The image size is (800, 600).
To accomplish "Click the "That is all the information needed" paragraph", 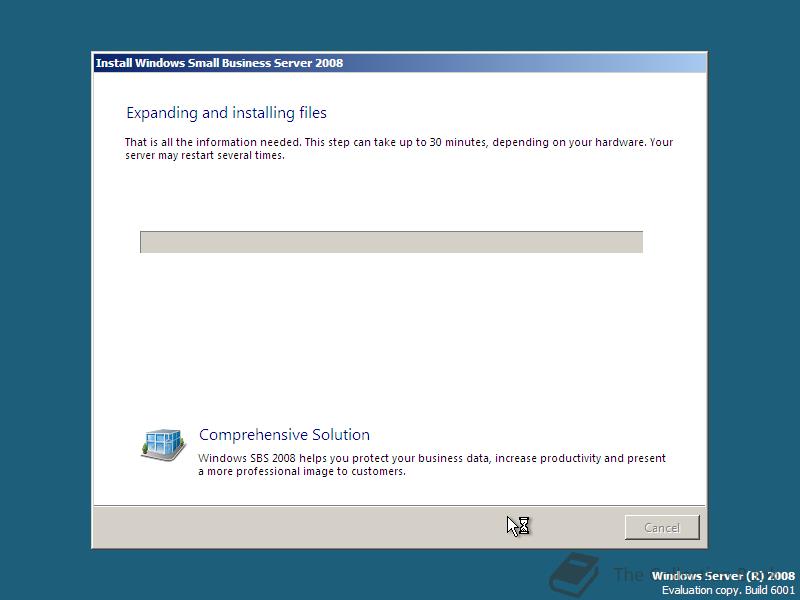I will coord(399,148).
